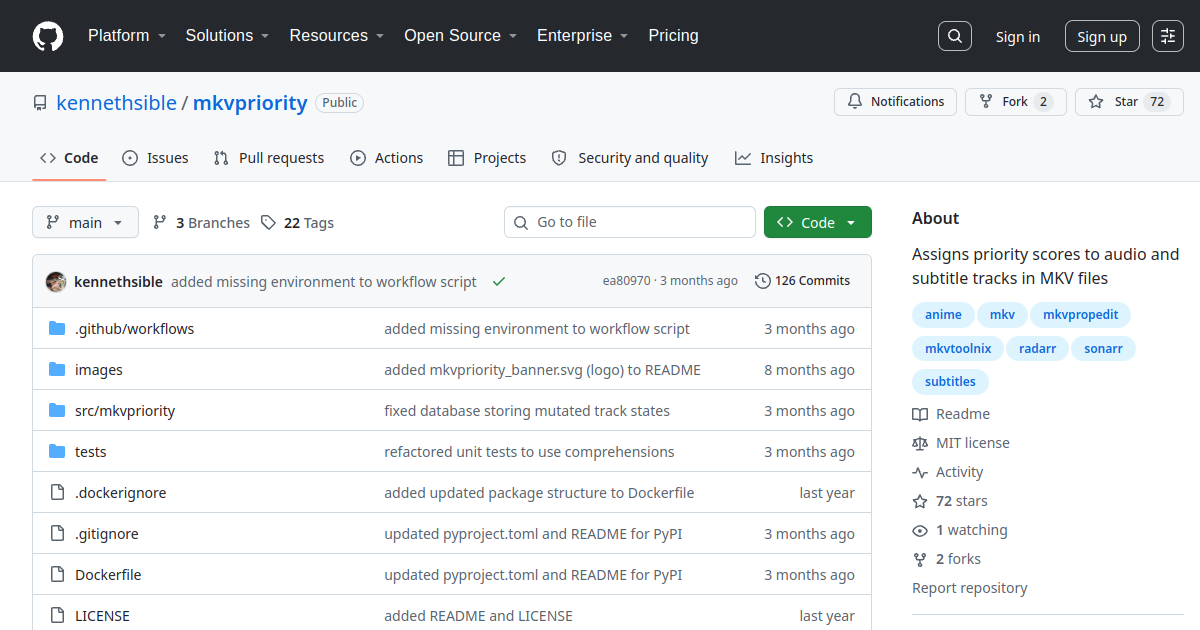The width and height of the screenshot is (1200, 630).
Task: Select the eye icon beside 1 watching
Action: (920, 530)
